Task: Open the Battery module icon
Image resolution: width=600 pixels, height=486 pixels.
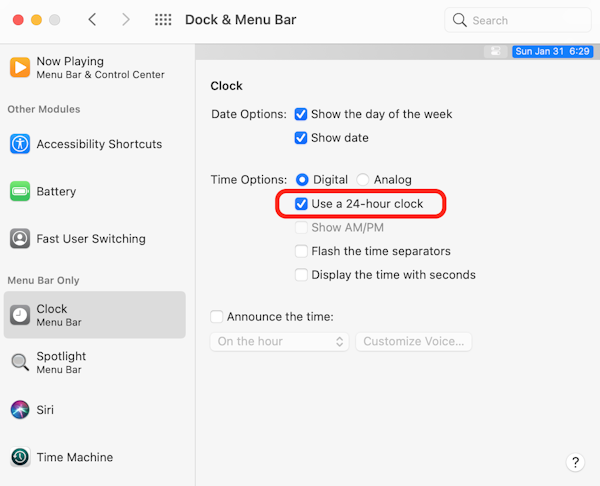Action: pos(20,191)
